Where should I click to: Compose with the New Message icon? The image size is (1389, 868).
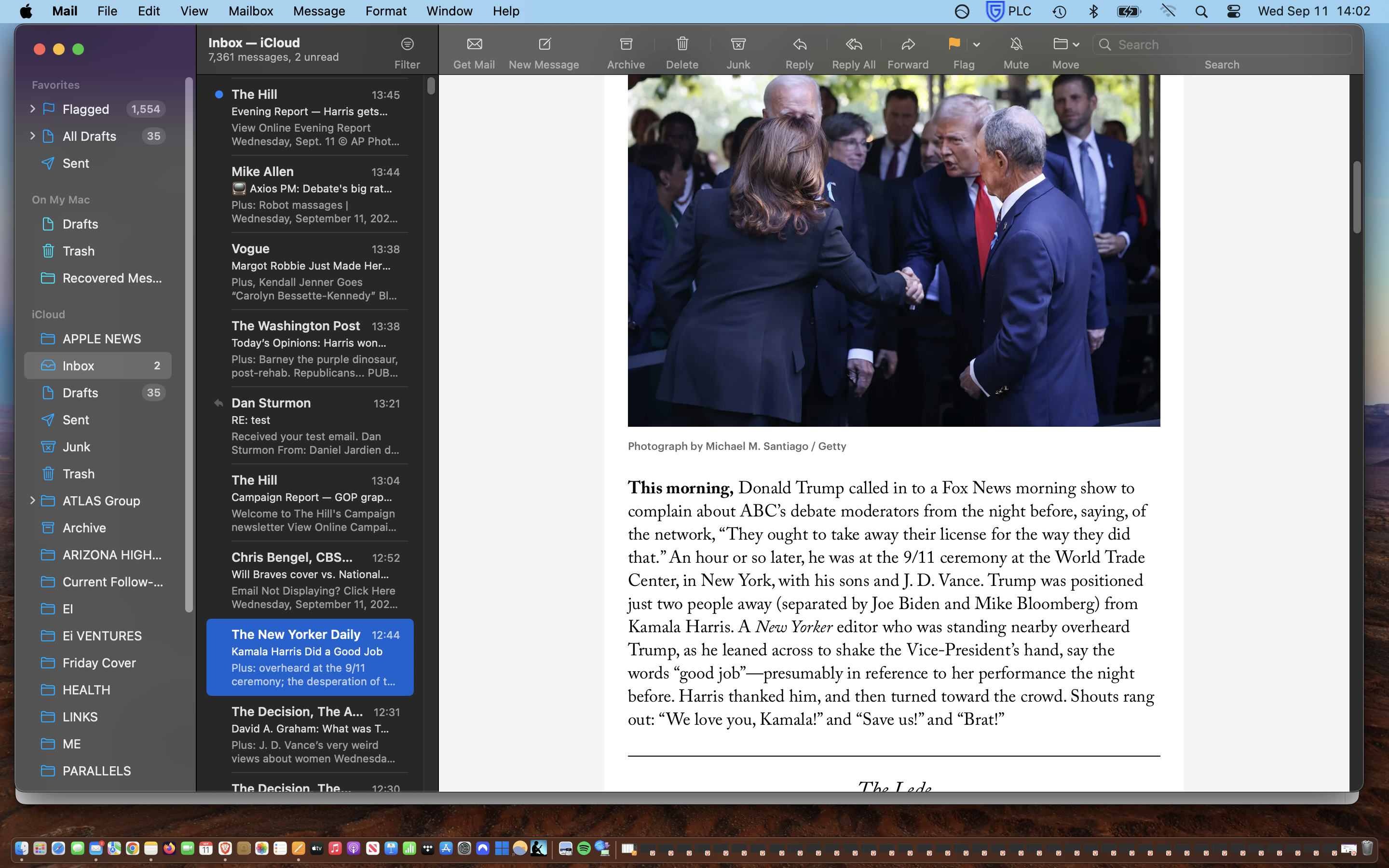[544, 44]
